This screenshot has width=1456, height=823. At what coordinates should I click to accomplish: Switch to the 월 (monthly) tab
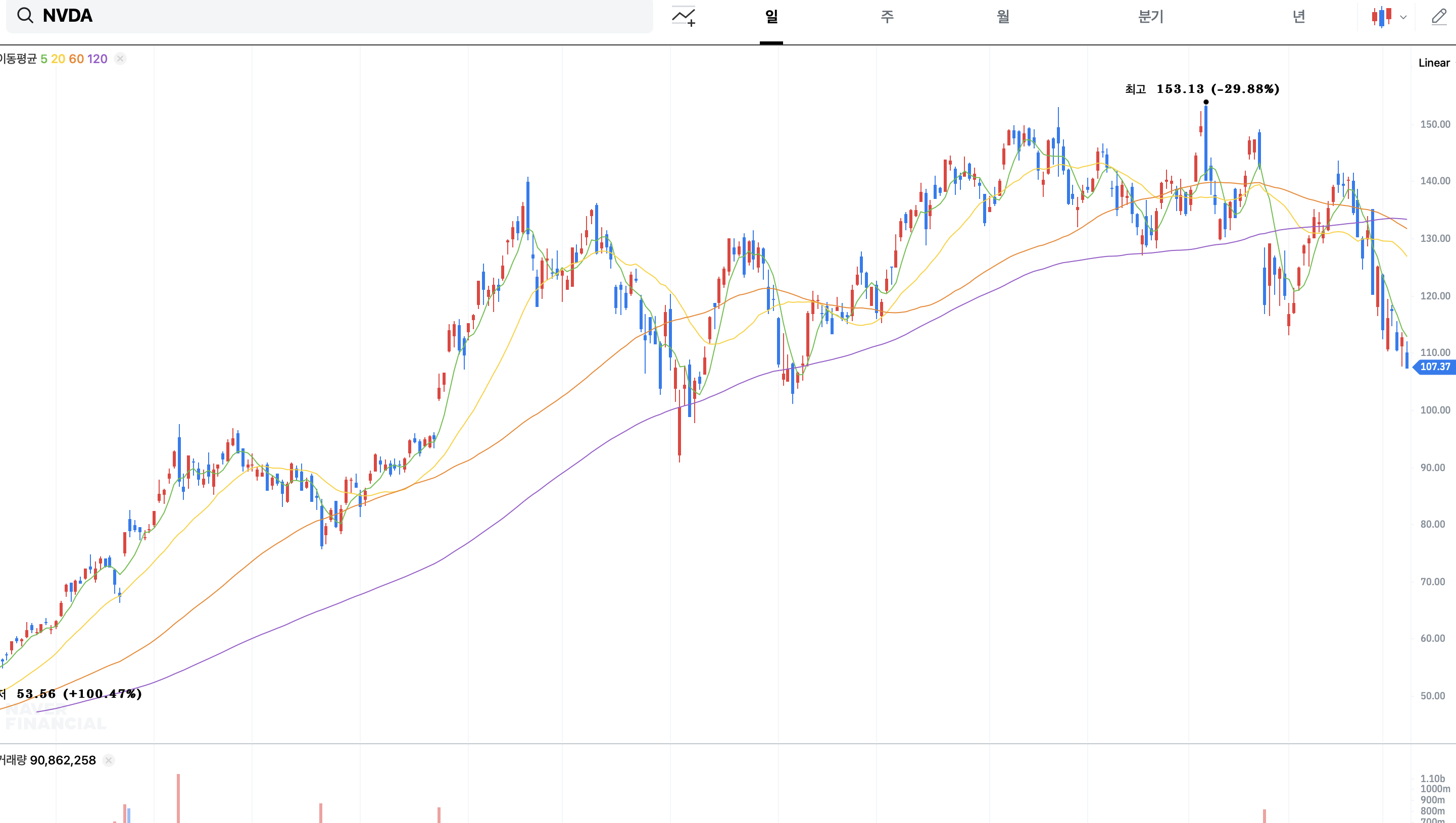1002,16
